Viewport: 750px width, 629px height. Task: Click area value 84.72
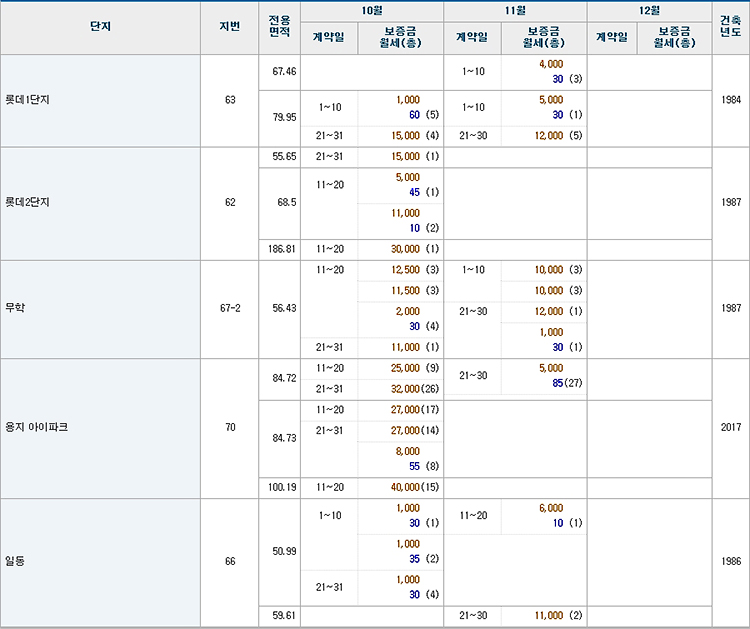click(x=284, y=378)
